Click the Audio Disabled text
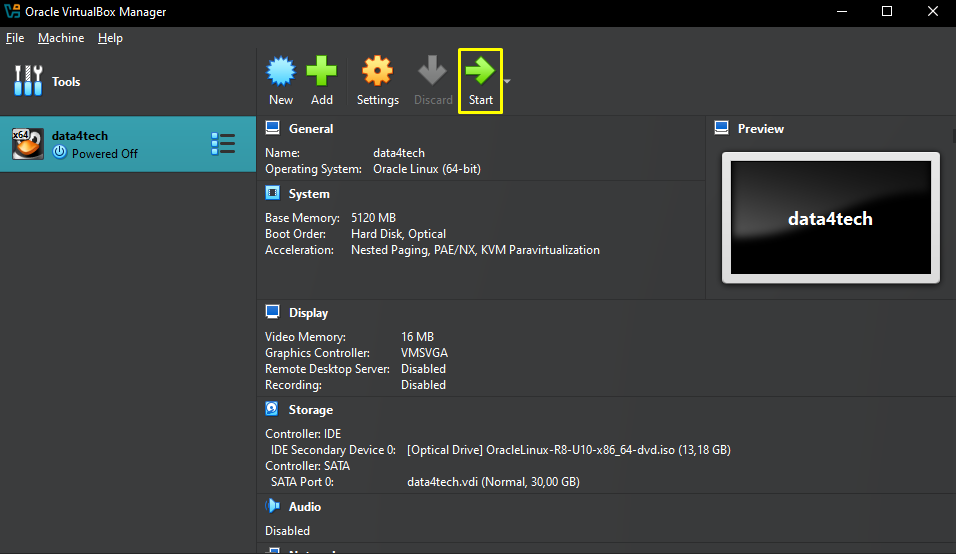 pos(287,531)
